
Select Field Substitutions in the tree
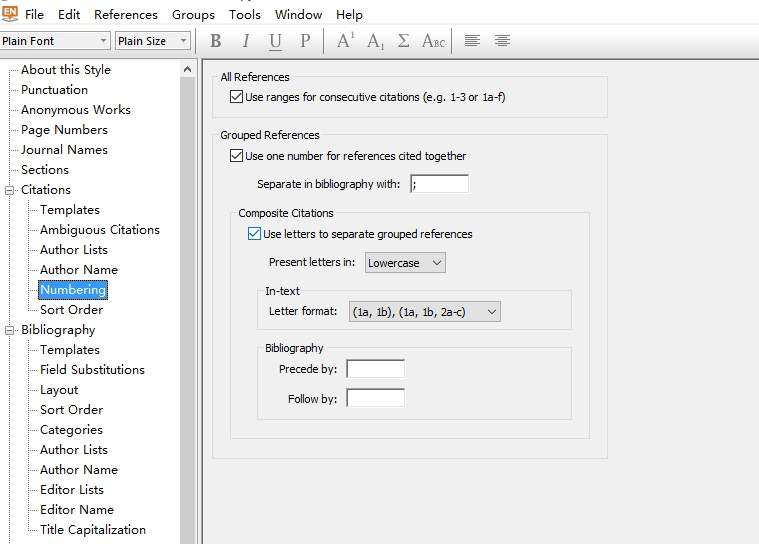coord(92,370)
